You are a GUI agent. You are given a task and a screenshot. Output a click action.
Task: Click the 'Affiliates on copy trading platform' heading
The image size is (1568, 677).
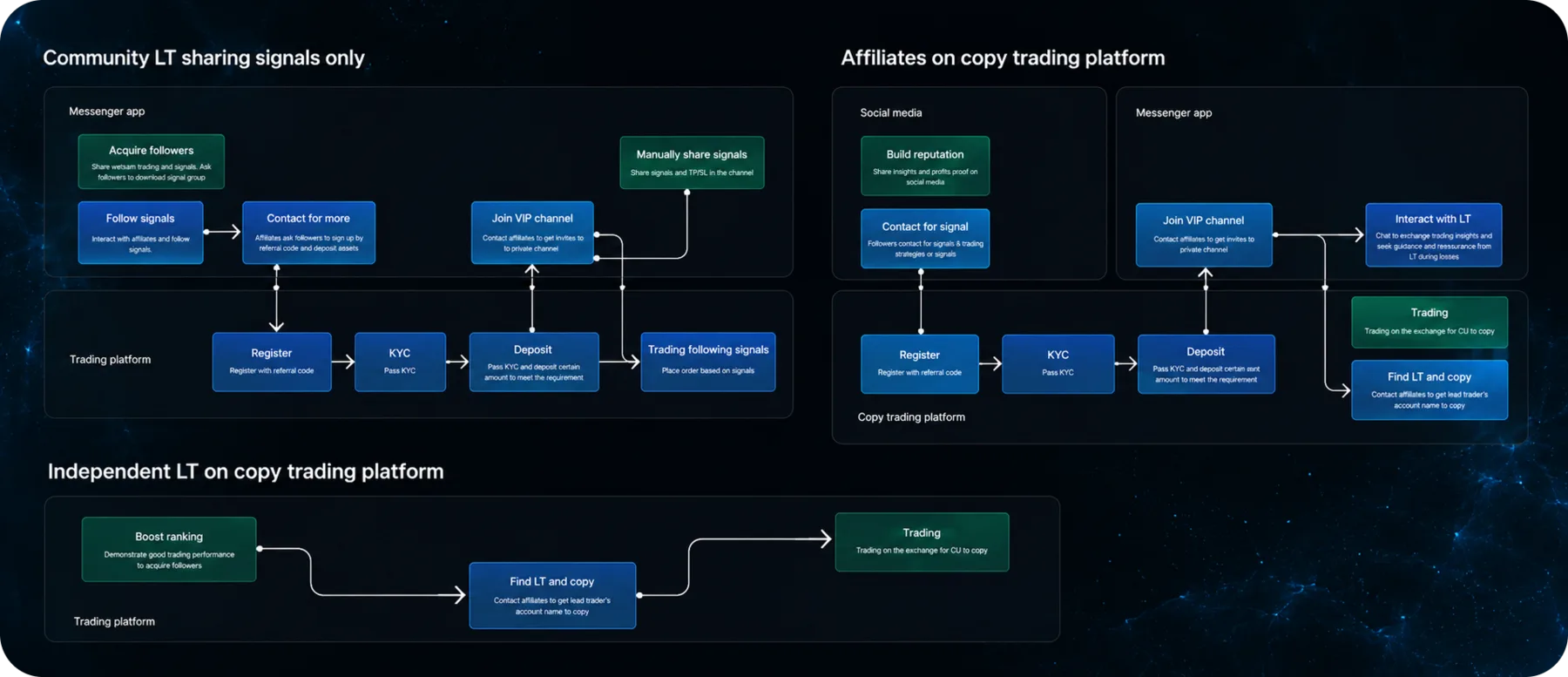[x=1003, y=58]
